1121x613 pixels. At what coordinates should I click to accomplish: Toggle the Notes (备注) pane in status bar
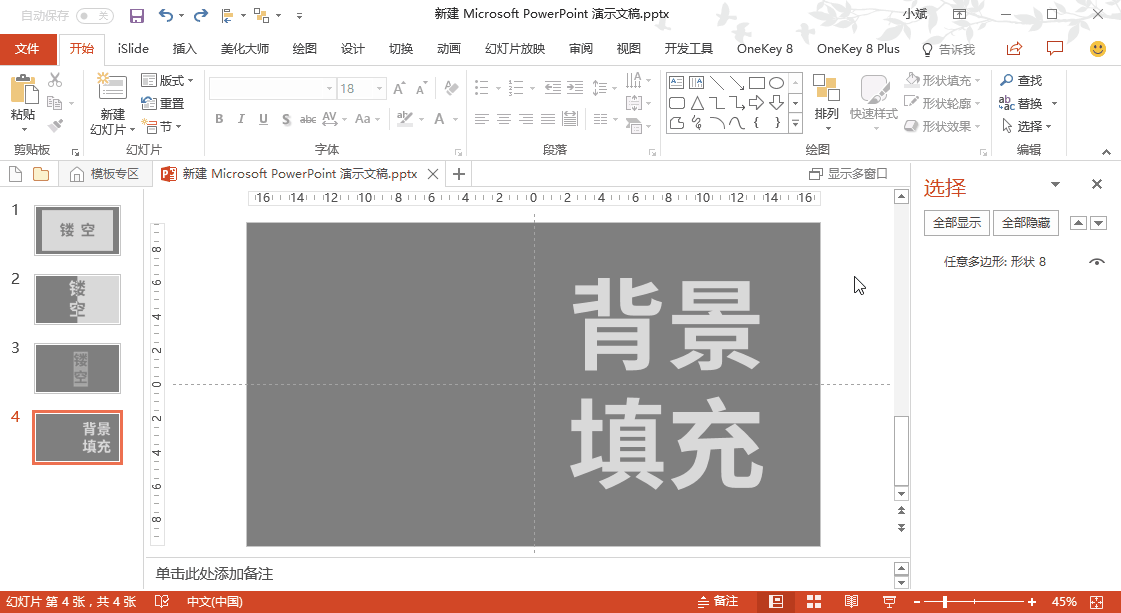click(x=717, y=601)
